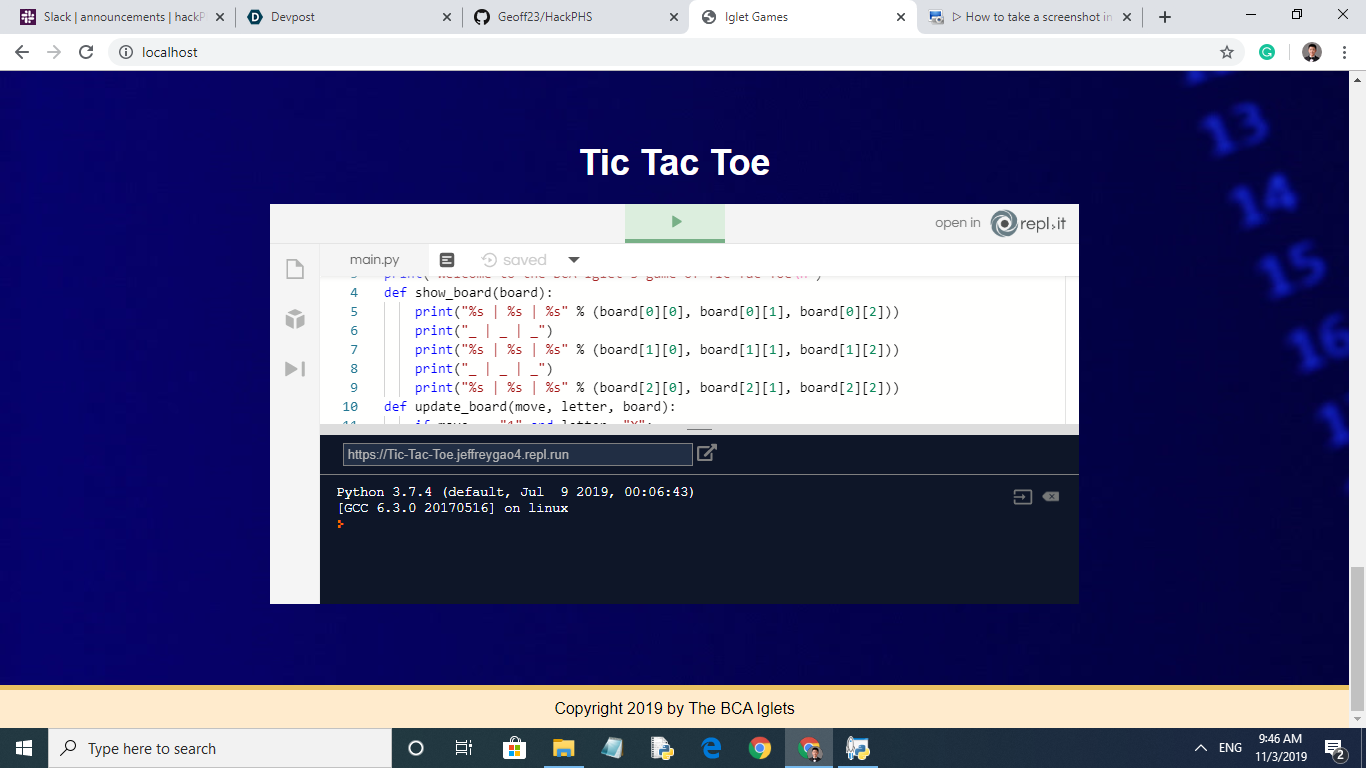The width and height of the screenshot is (1366, 768).
Task: Click the Python 3.7.4 version text
Action: pyautogui.click(x=515, y=492)
